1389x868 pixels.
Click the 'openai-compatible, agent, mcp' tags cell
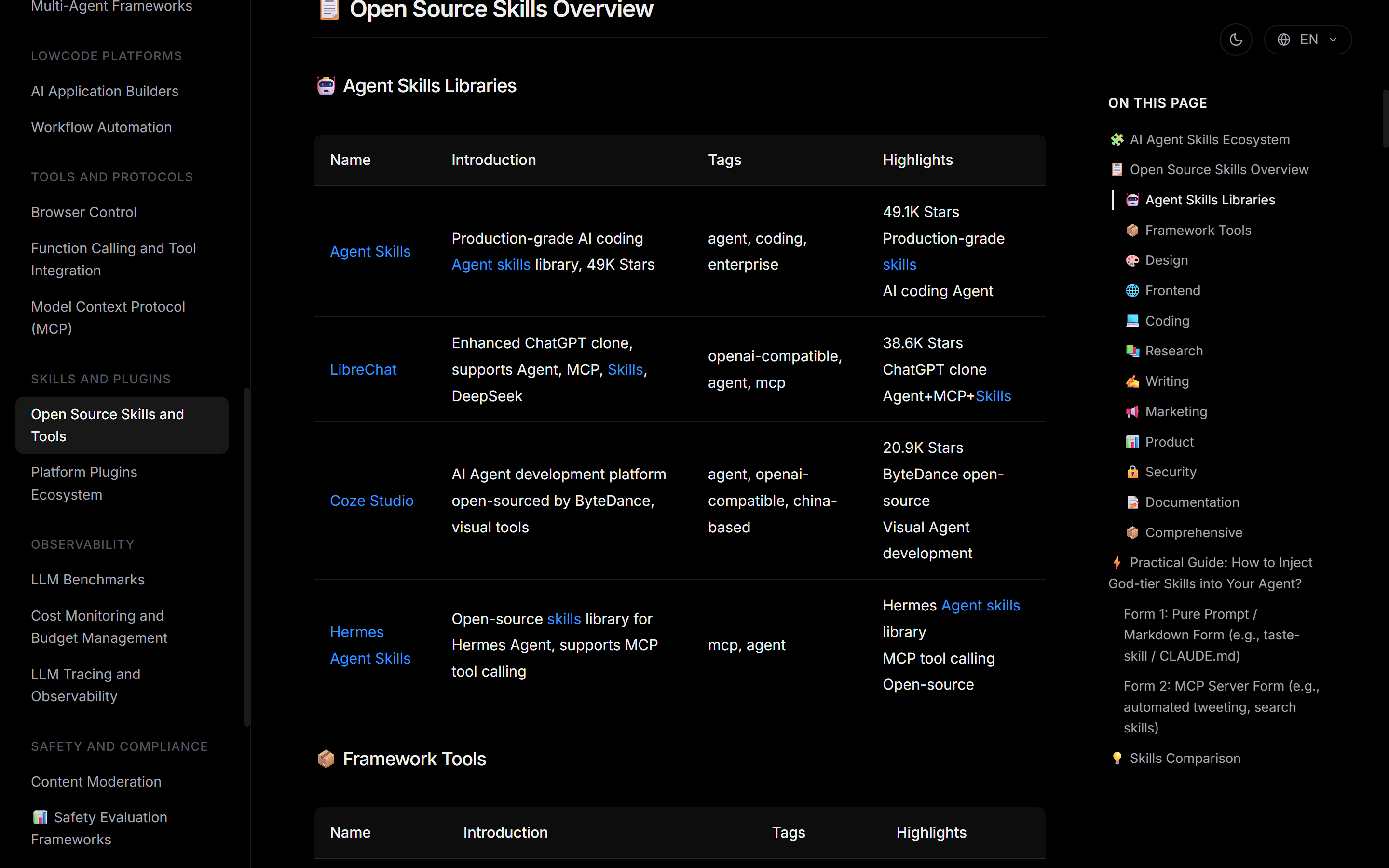(x=775, y=370)
